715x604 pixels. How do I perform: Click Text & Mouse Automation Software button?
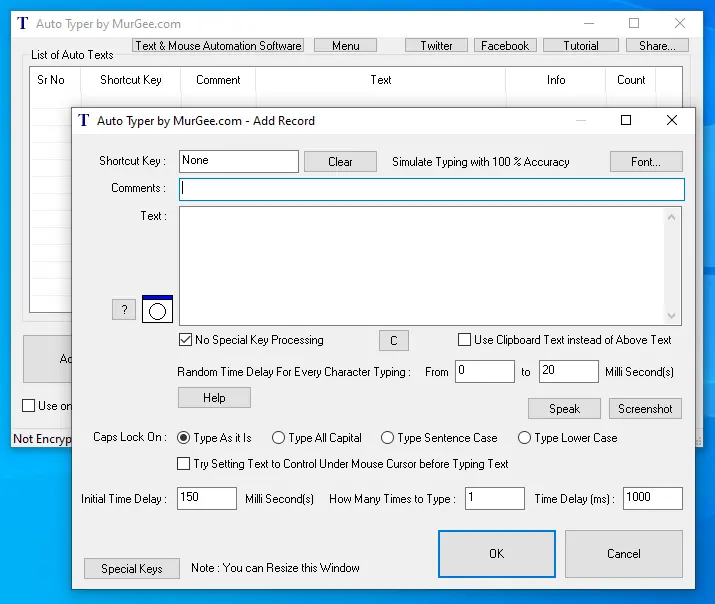point(218,46)
